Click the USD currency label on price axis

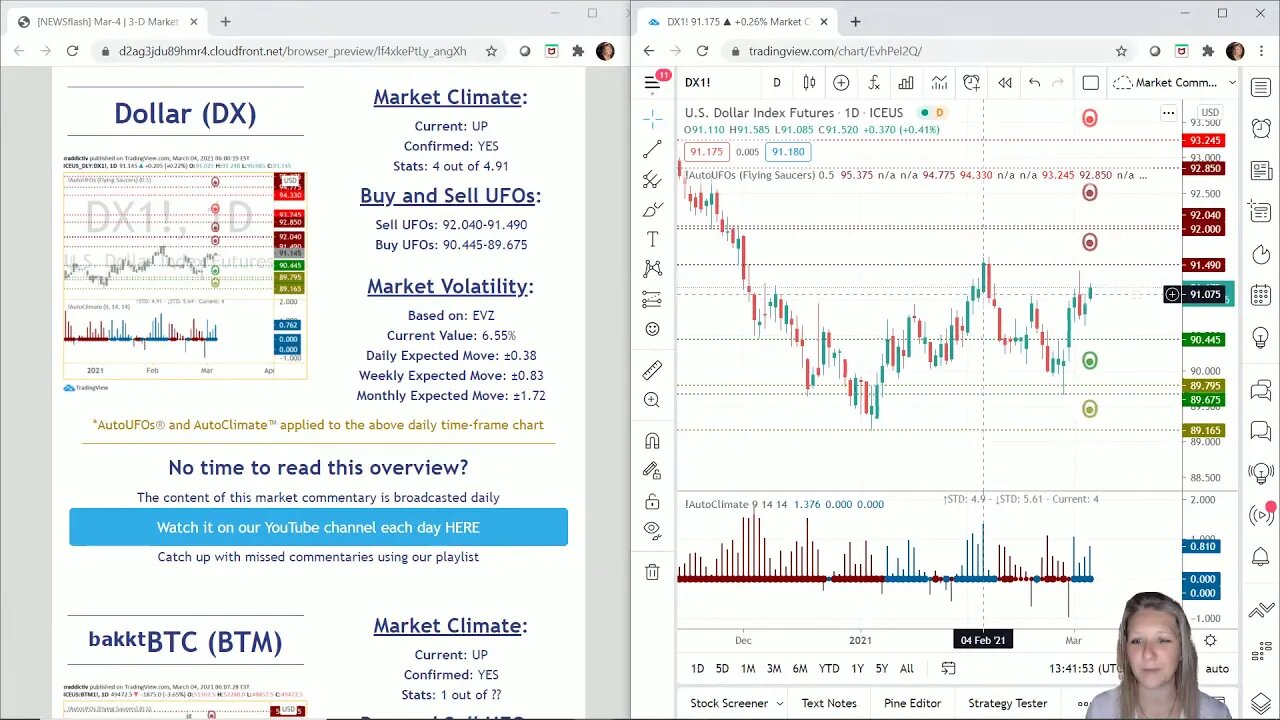click(1209, 112)
